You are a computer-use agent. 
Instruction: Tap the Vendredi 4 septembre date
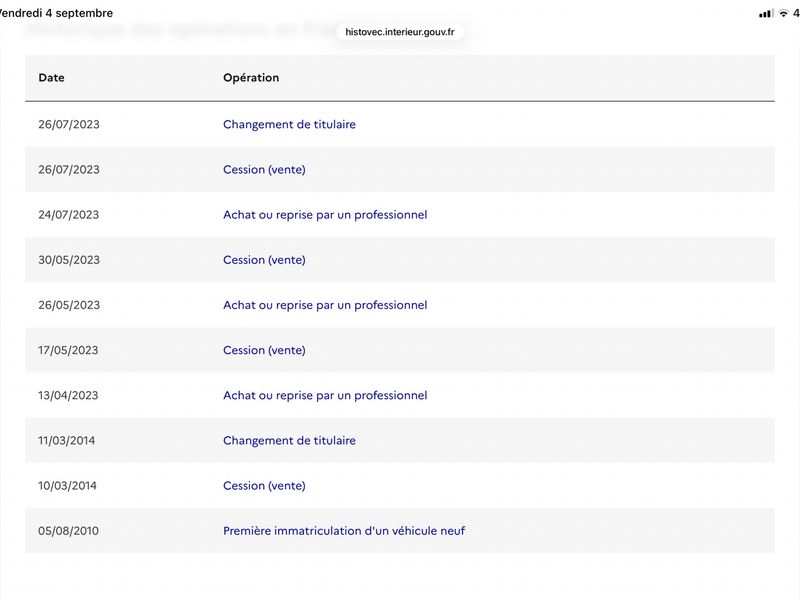56,13
